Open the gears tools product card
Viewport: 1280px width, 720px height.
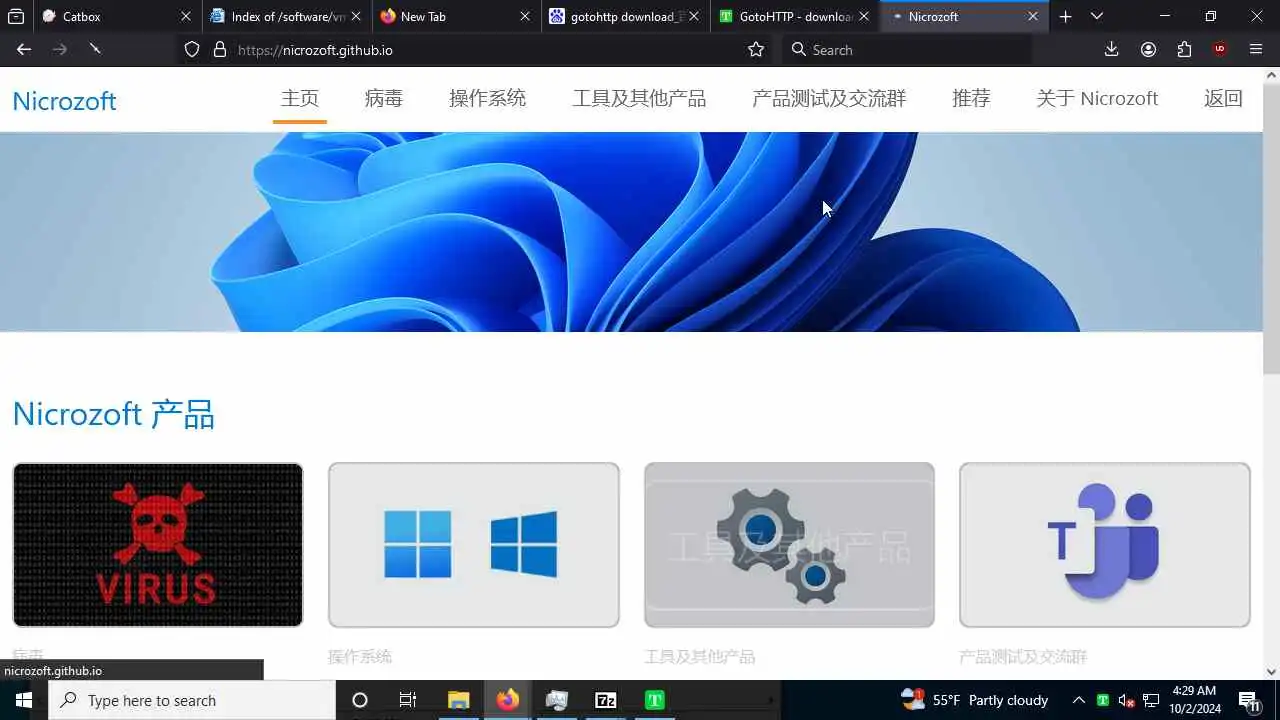789,545
